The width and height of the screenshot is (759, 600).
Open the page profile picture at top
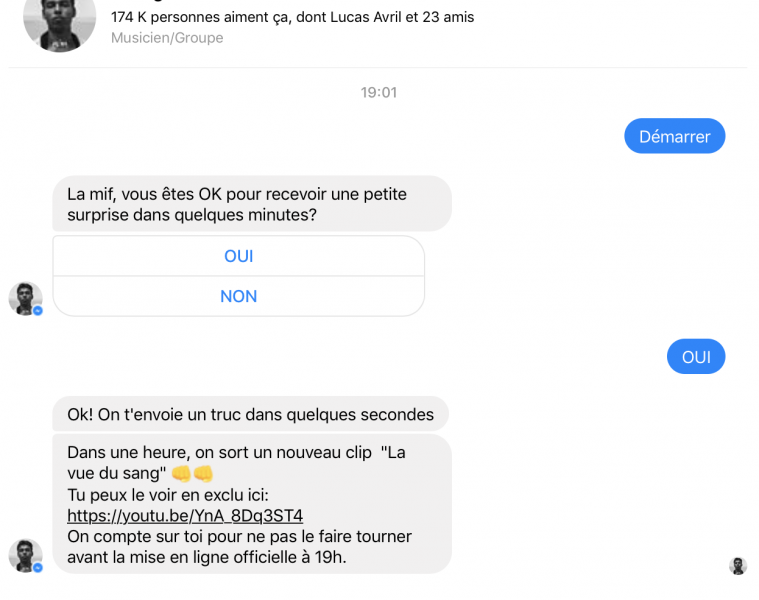(59, 22)
